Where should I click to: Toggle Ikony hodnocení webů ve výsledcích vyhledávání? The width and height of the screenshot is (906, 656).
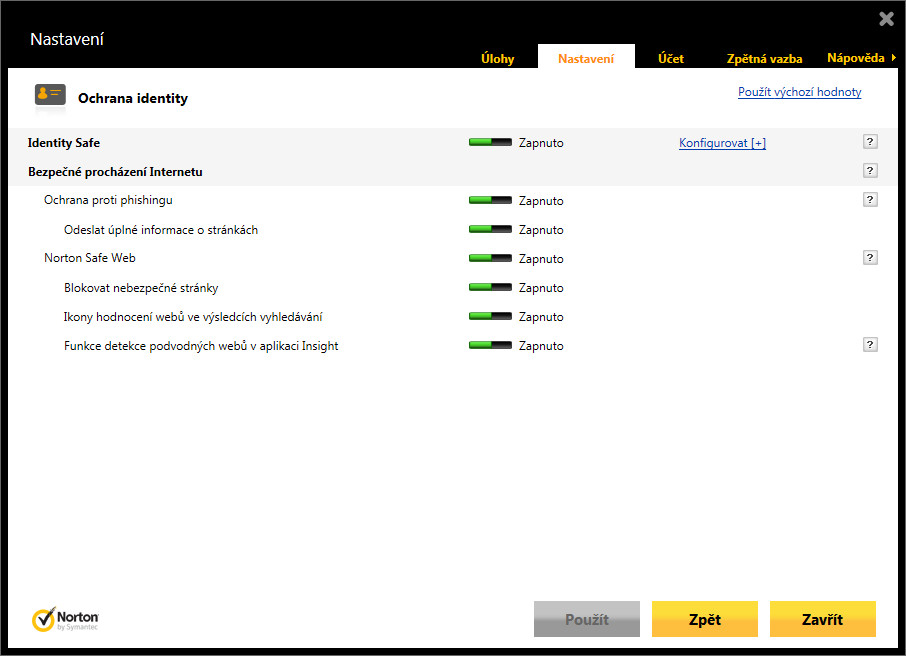(x=490, y=316)
